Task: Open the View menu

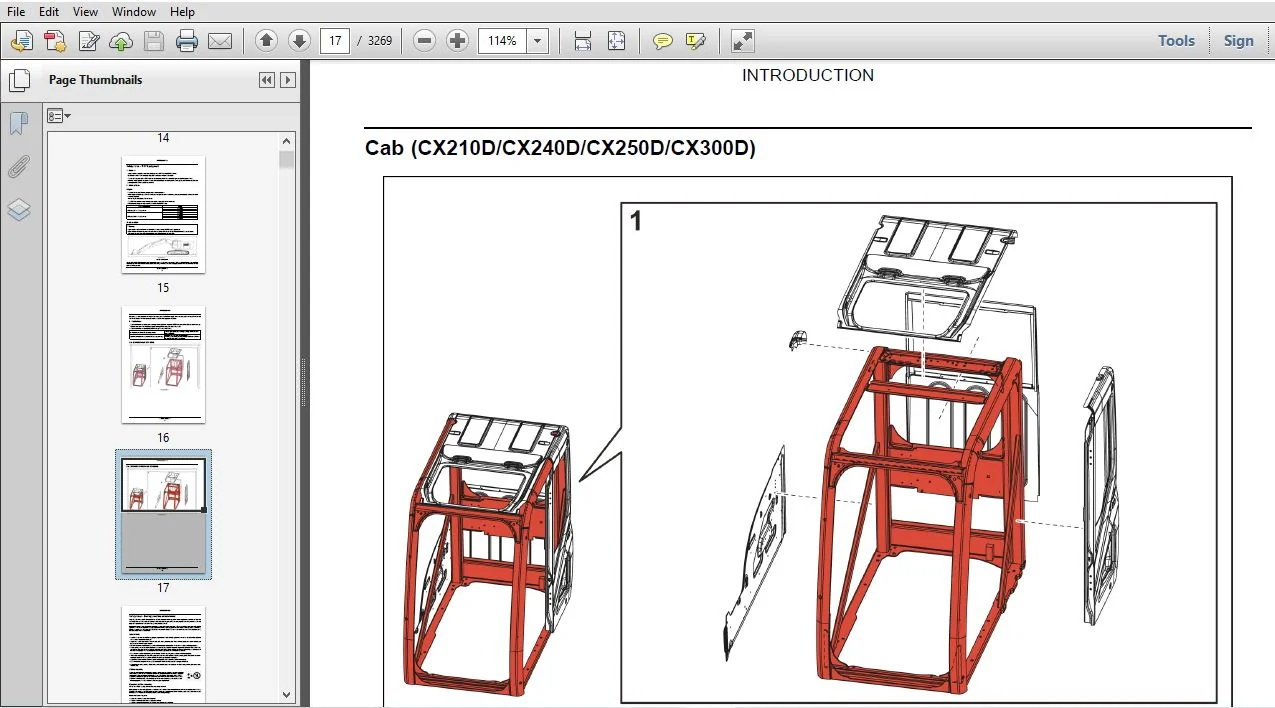Action: [x=86, y=12]
